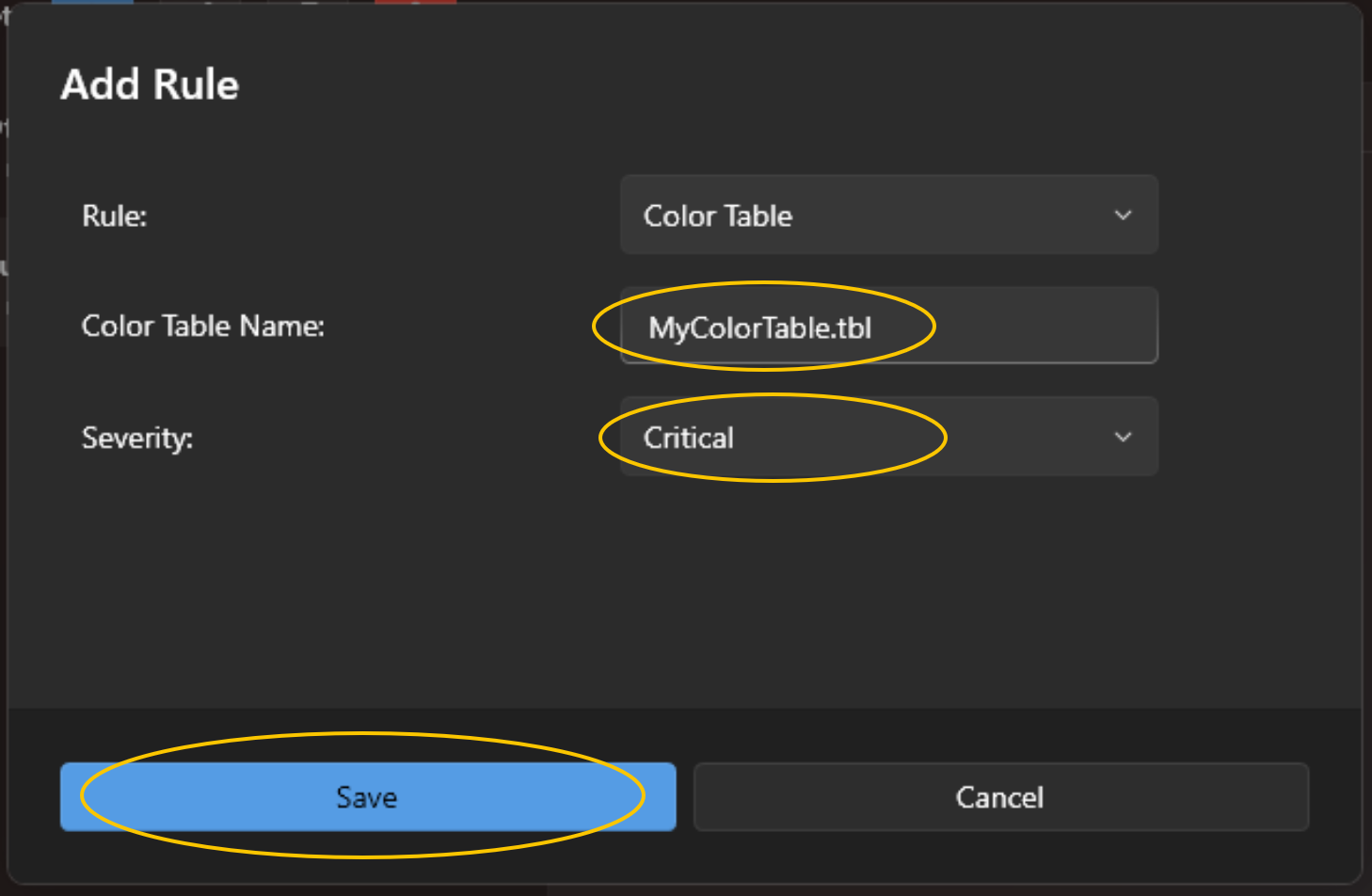
Task: Expand the Severity dropdown set to Critical
Action: (888, 438)
